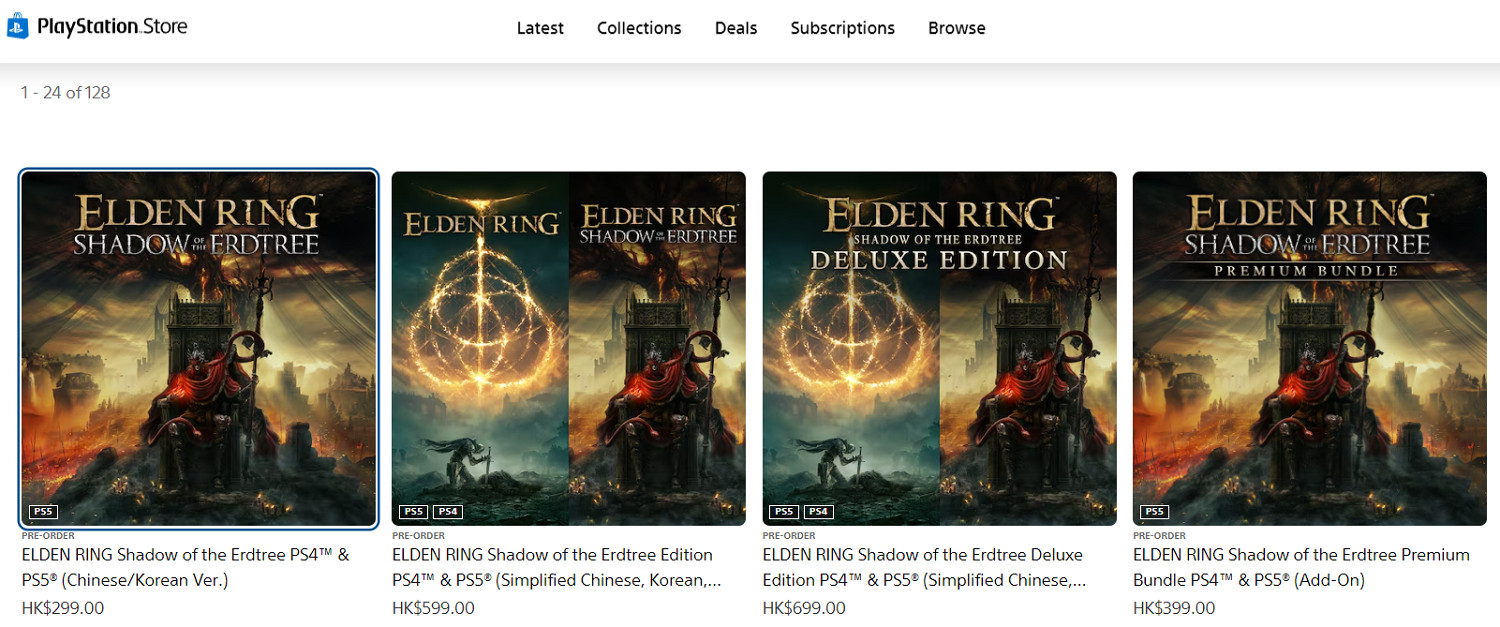Select the Subscriptions tab
Viewport: 1500px width, 627px height.
pyautogui.click(x=843, y=28)
